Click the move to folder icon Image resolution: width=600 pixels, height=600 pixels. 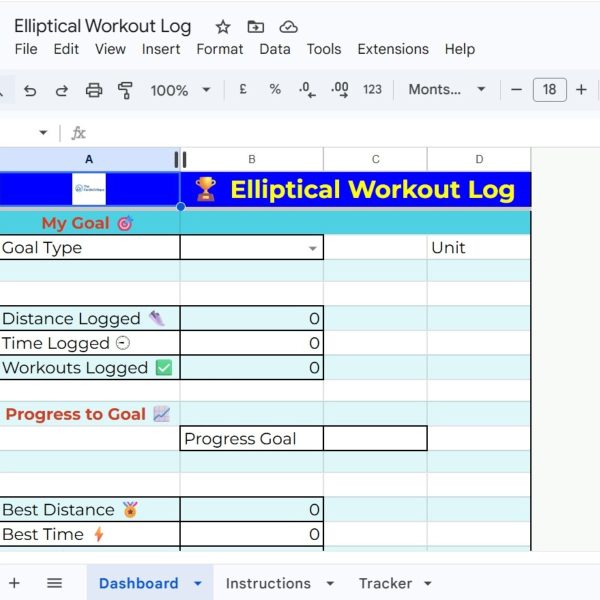tap(256, 27)
